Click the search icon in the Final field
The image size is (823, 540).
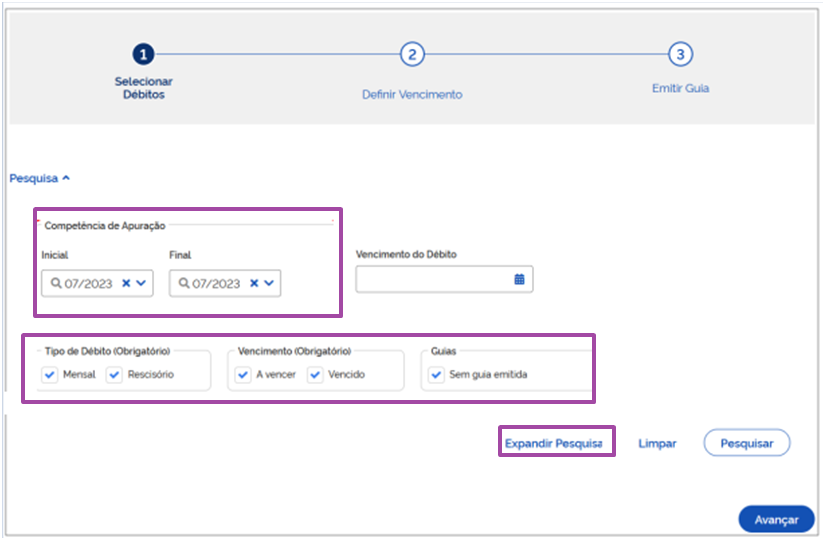click(x=184, y=283)
